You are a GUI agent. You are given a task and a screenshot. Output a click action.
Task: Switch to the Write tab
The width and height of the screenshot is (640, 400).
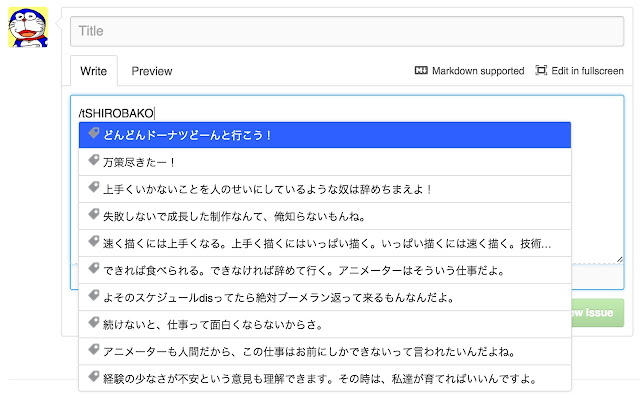[93, 71]
